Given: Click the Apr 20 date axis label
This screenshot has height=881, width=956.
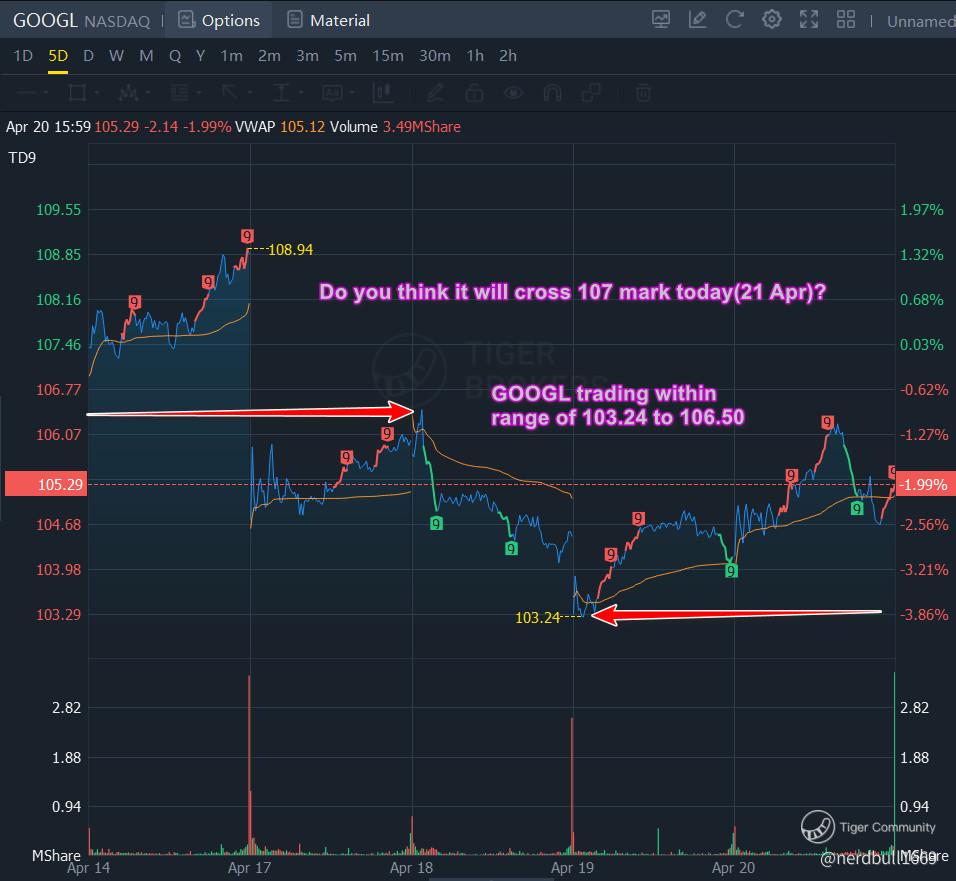Looking at the screenshot, I should [x=733, y=868].
